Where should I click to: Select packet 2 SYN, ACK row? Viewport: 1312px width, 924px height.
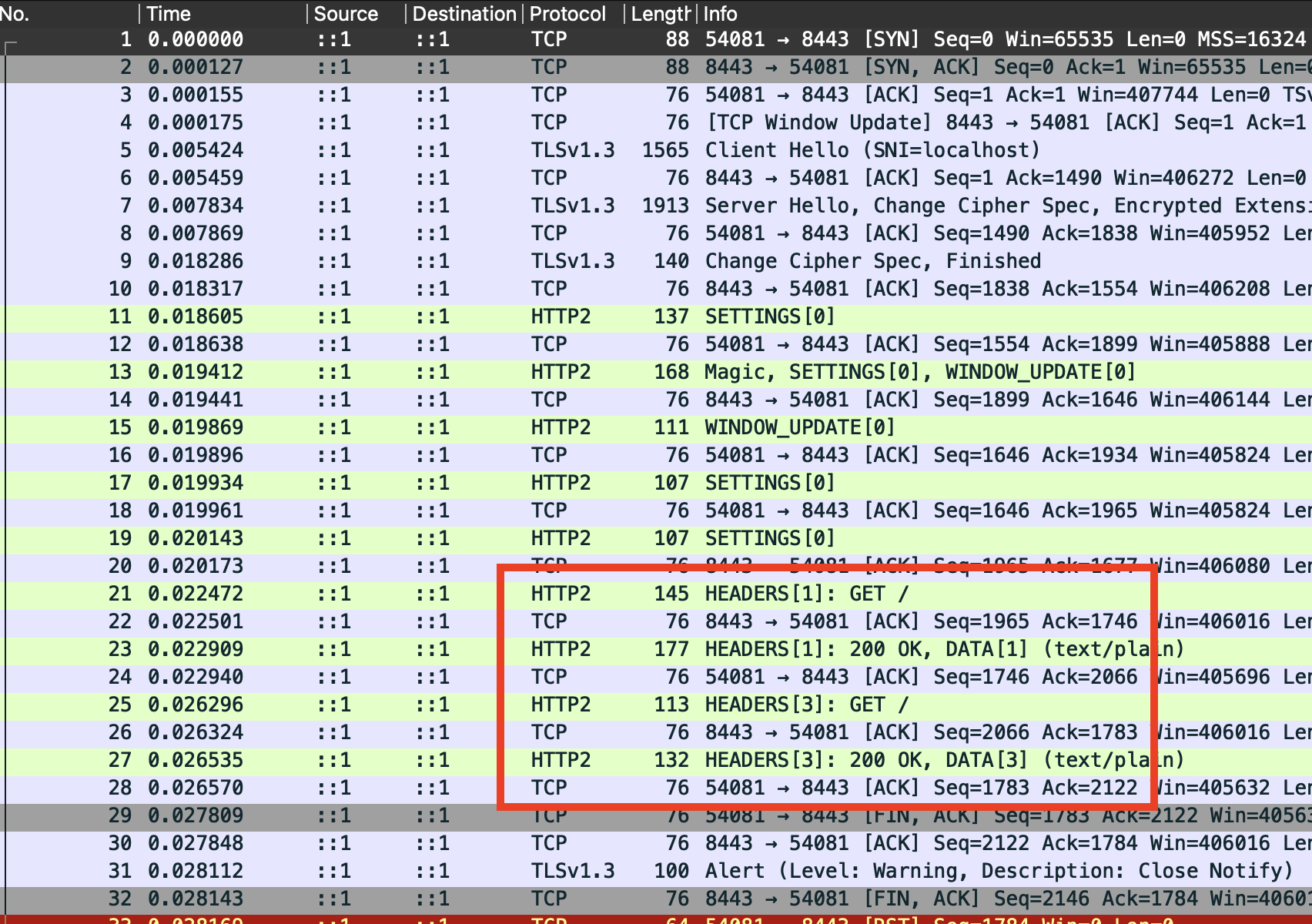656,67
